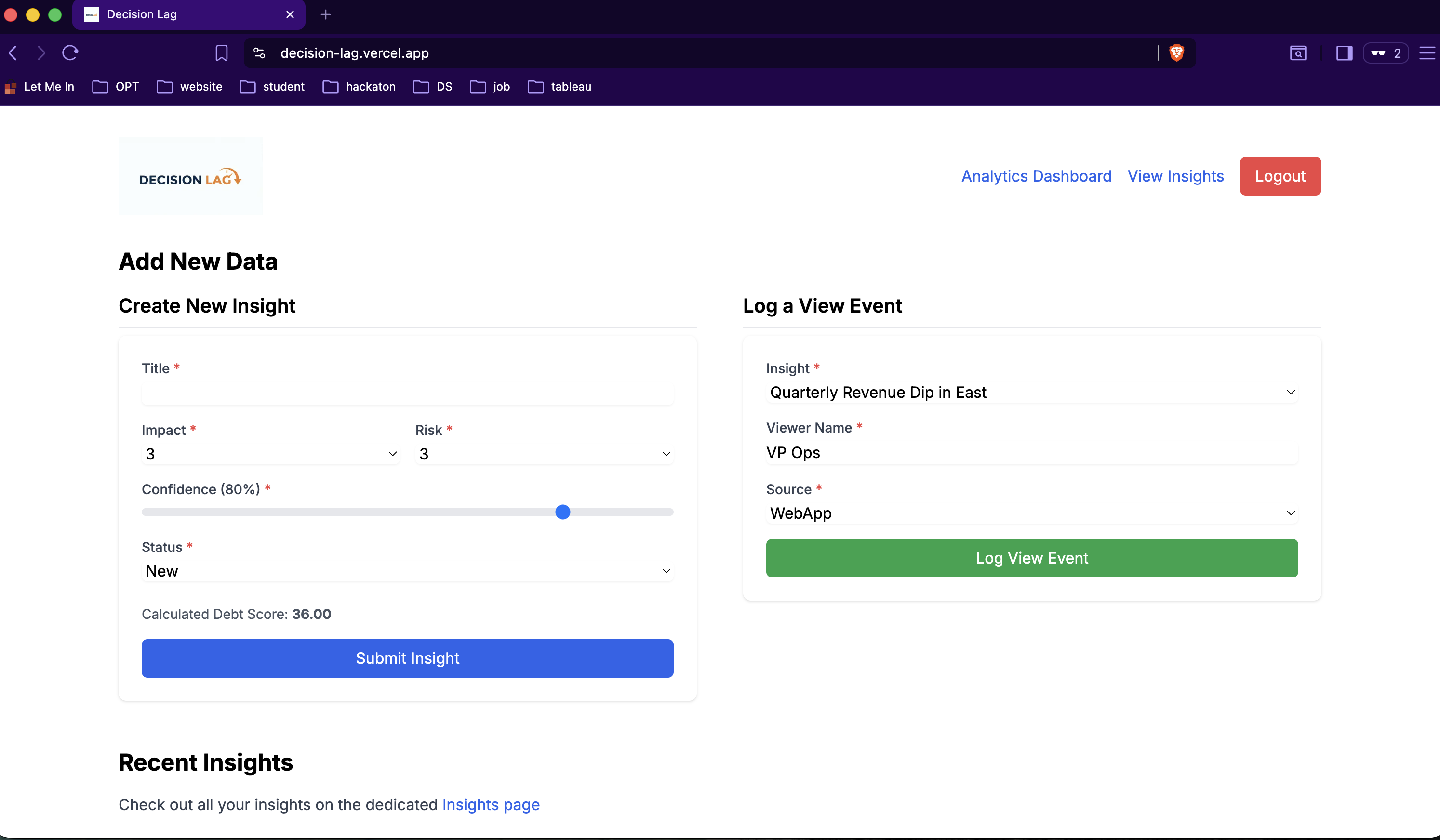Image resolution: width=1440 pixels, height=840 pixels.
Task: Open the Source dropdown showing WebApp
Action: [x=1031, y=513]
